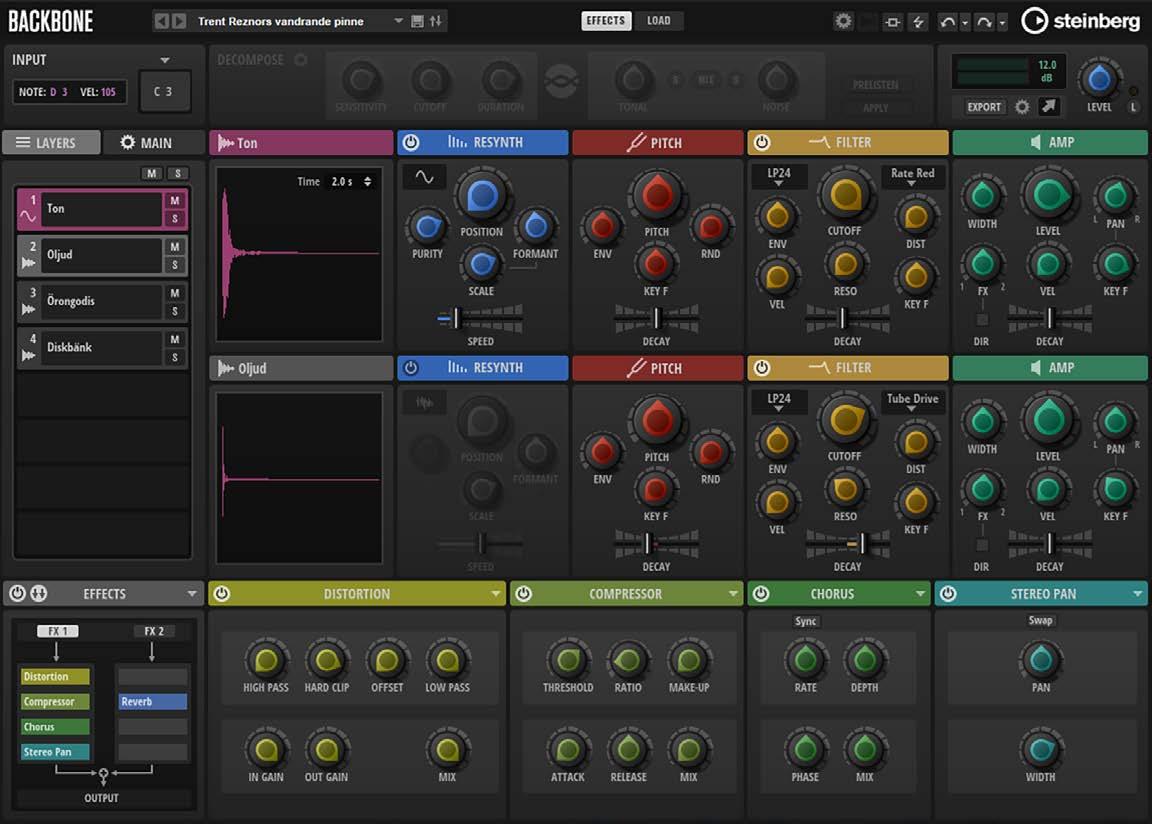Adjust Speed slider in Ton Resynth

point(480,319)
